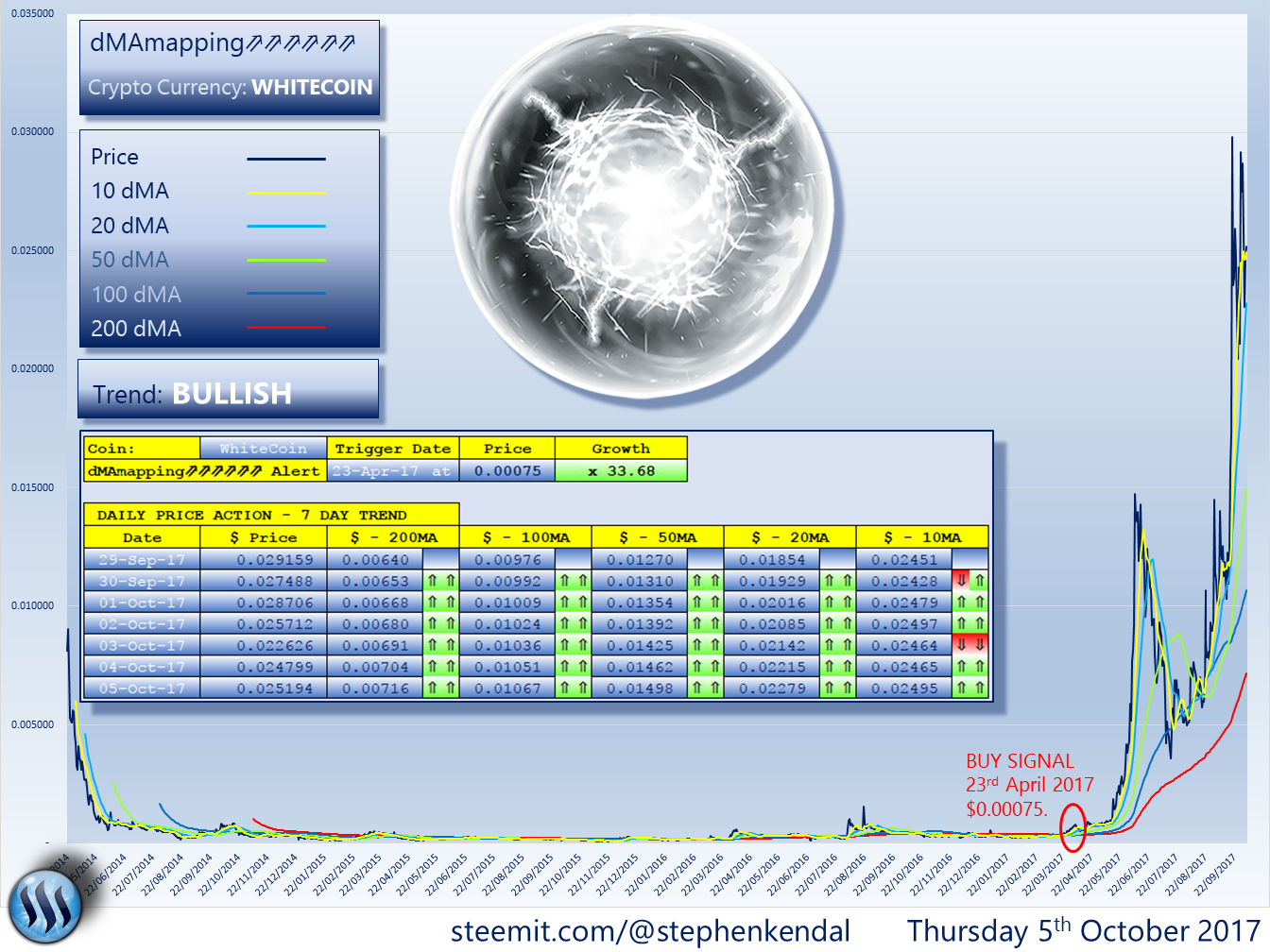Click the cyan 20 dMA legend line
1270x952 pixels.
pos(286,227)
